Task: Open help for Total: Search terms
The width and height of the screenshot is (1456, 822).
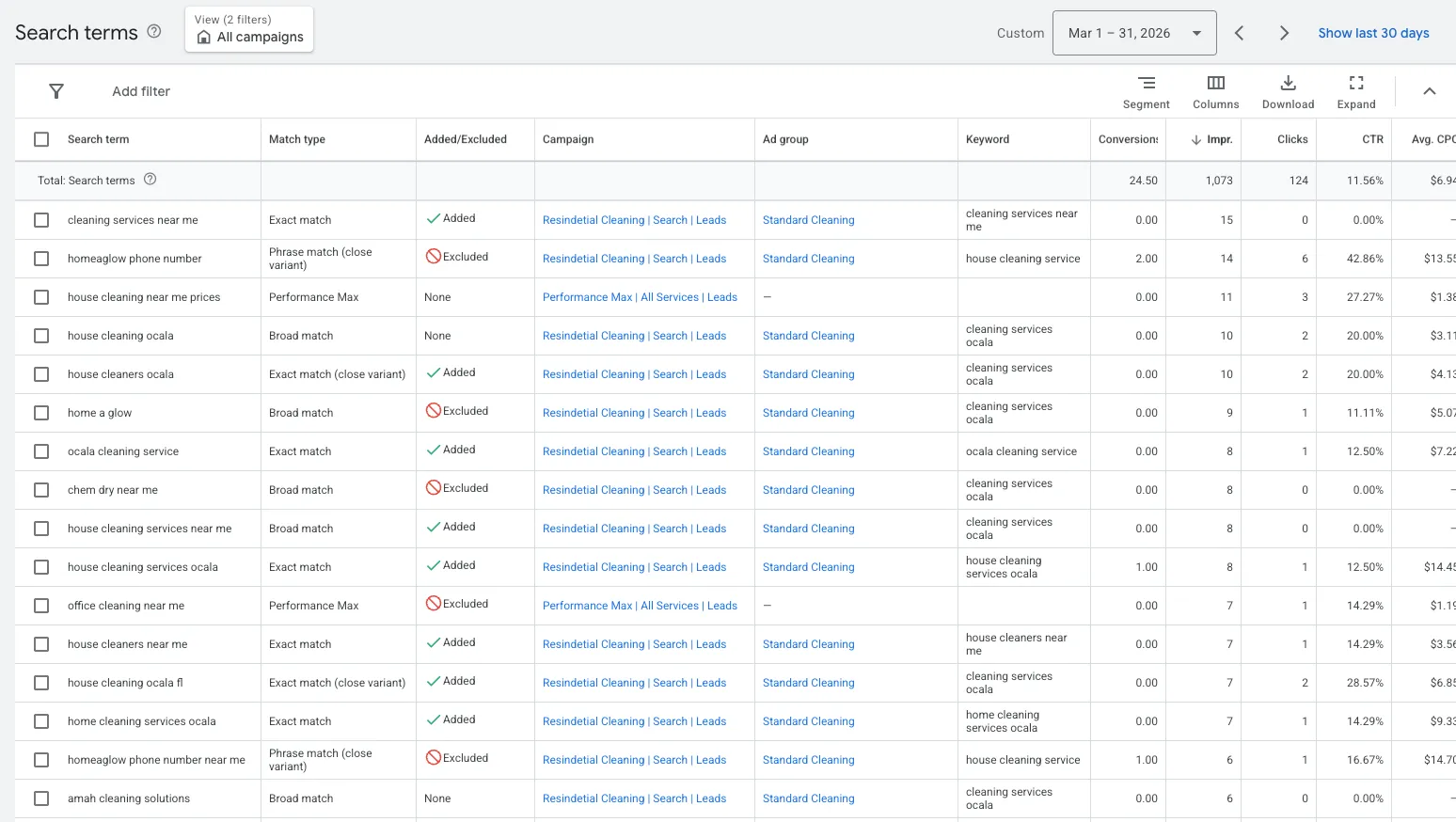Action: (x=150, y=179)
